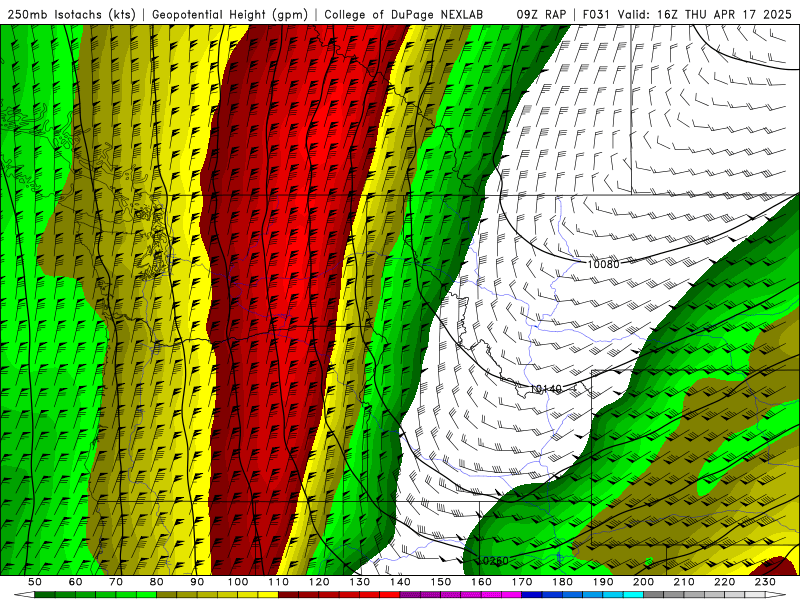Click the 210 label on the color scale
Image resolution: width=800 pixels, height=600 pixels.
(684, 582)
